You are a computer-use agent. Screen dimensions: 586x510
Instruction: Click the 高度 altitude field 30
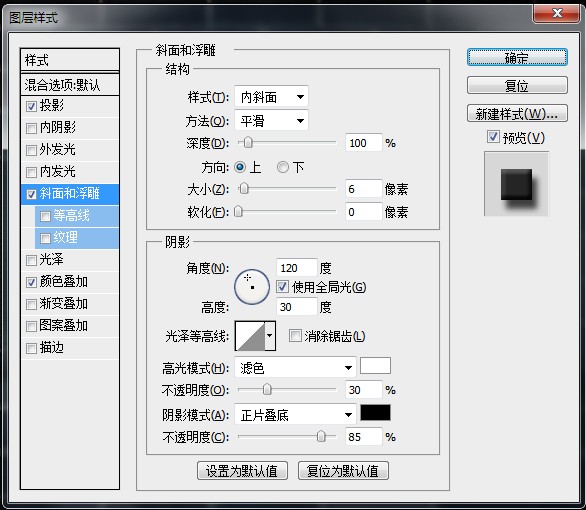point(296,307)
